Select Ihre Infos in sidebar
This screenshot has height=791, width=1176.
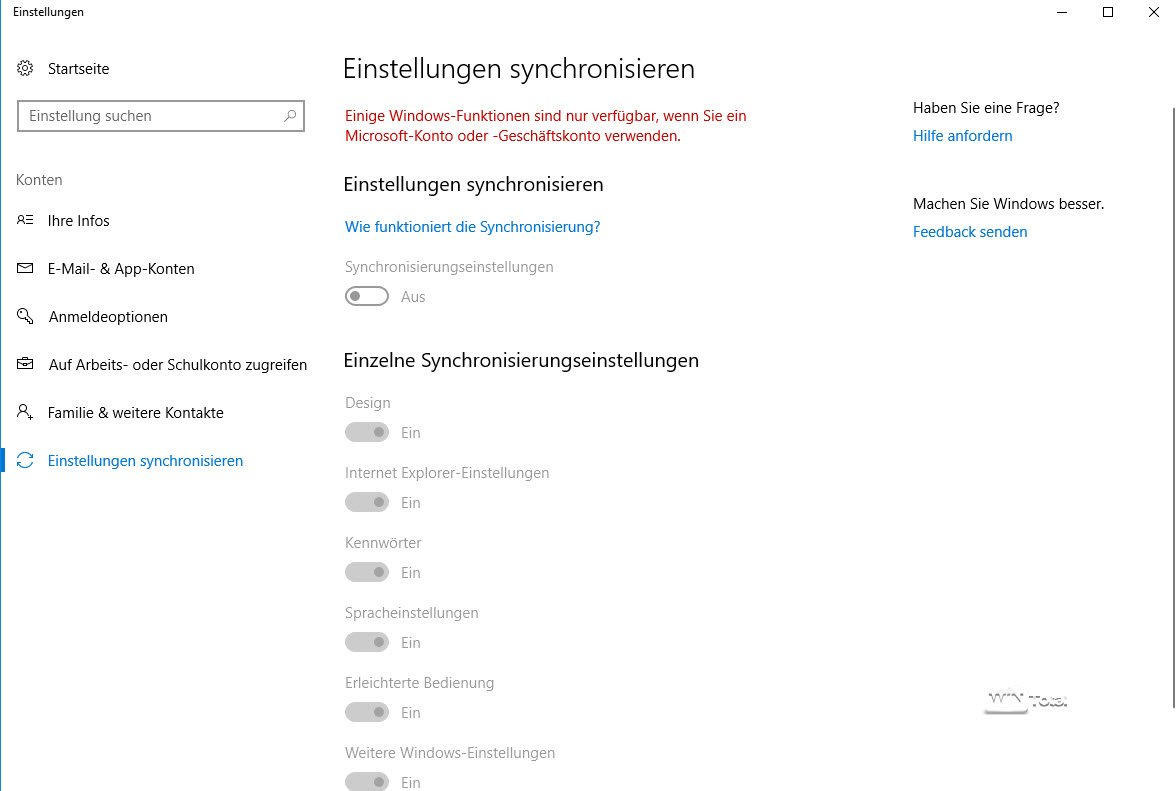[79, 221]
